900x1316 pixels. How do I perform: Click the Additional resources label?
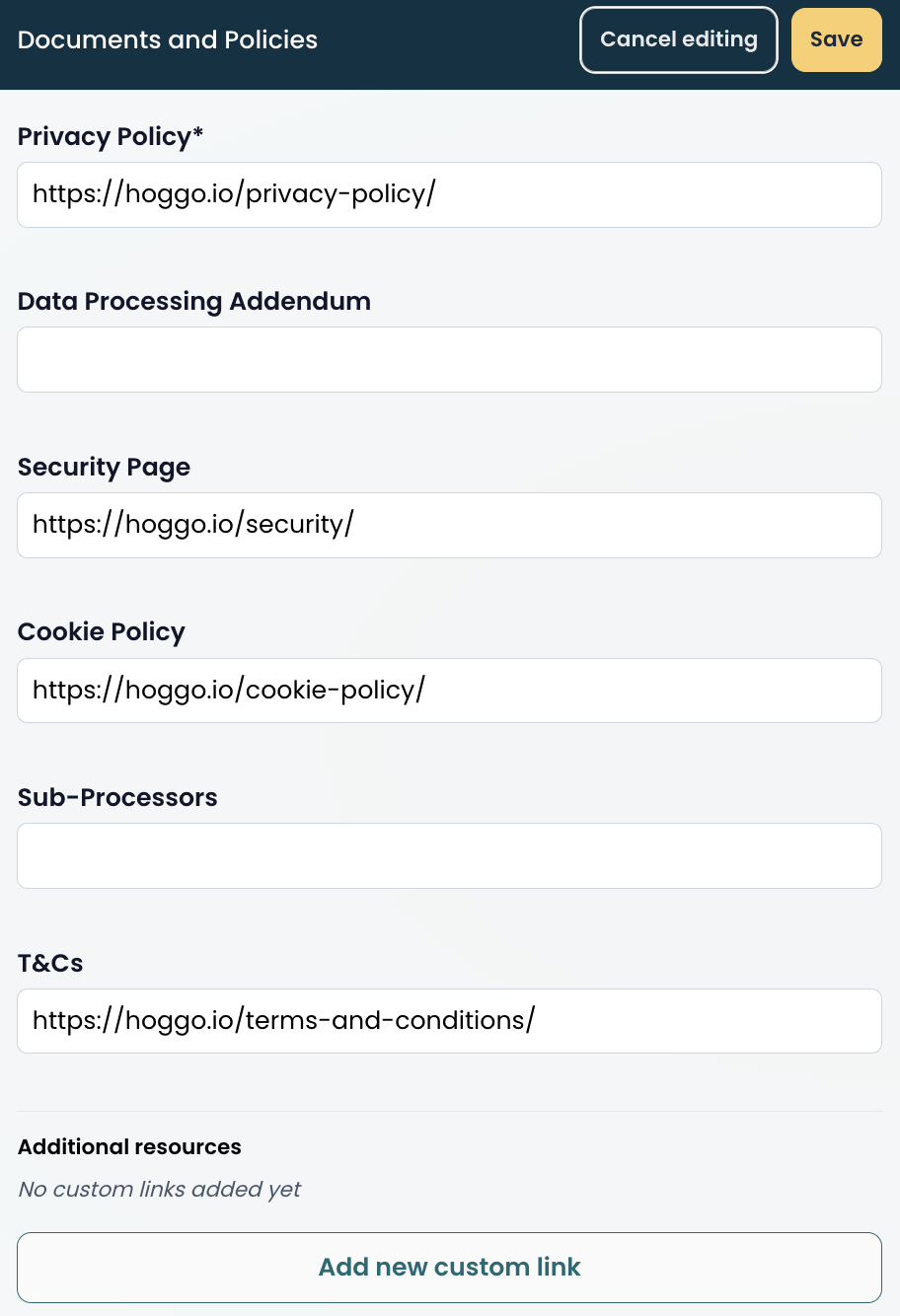tap(128, 1146)
